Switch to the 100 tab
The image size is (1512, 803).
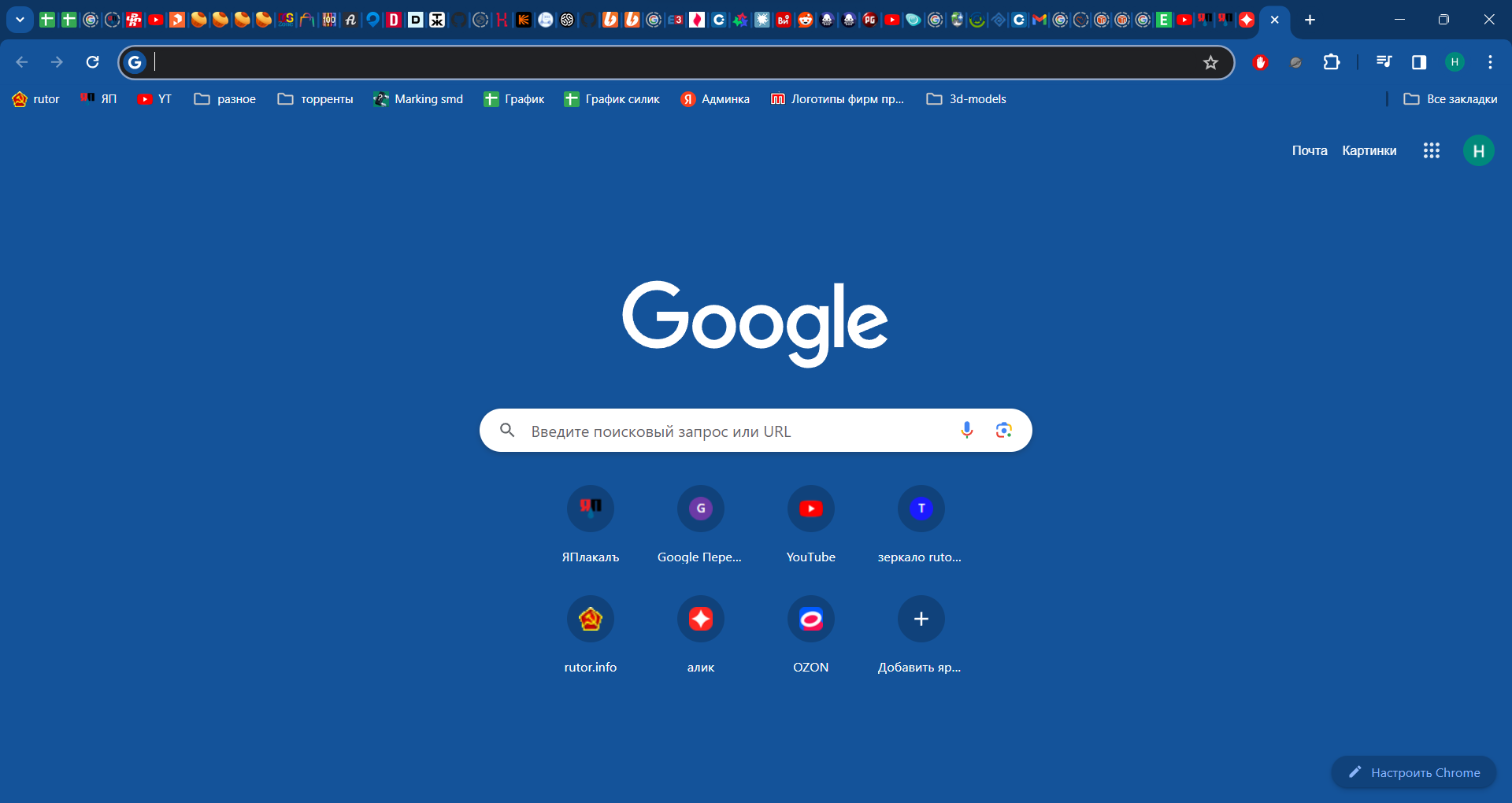[328, 20]
